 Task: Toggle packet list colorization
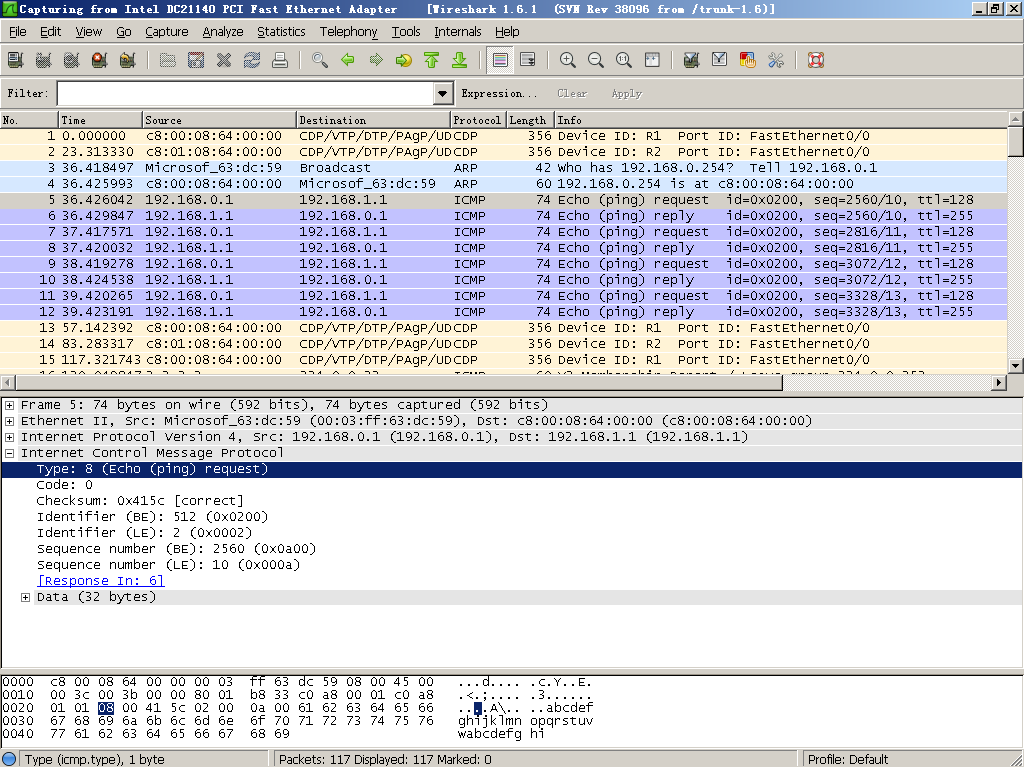(x=500, y=61)
